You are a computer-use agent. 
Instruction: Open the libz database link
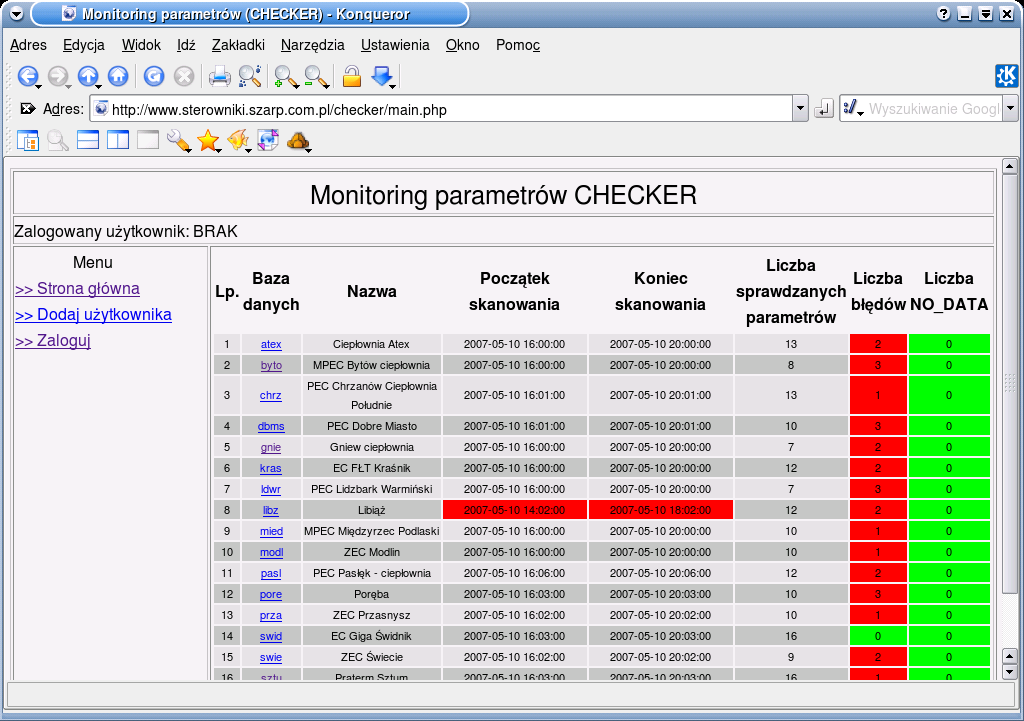pyautogui.click(x=270, y=510)
